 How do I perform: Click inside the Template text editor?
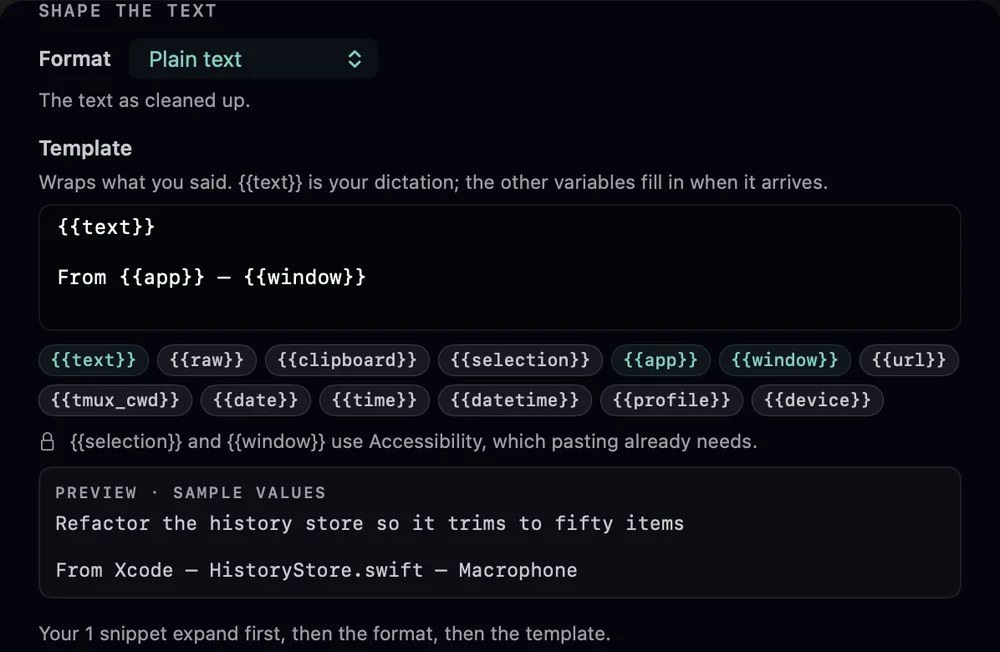tap(499, 267)
